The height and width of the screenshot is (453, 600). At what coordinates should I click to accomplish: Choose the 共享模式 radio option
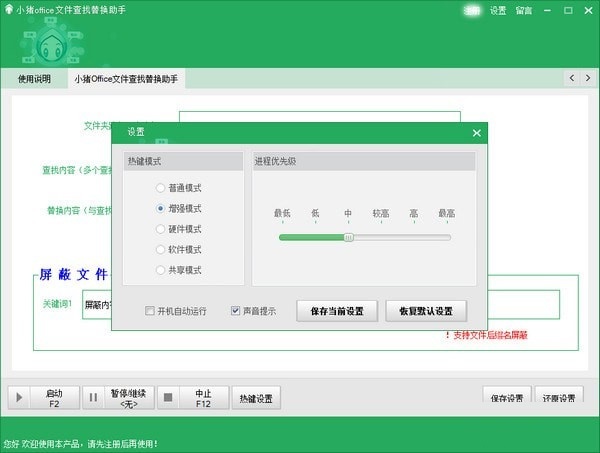click(x=161, y=270)
